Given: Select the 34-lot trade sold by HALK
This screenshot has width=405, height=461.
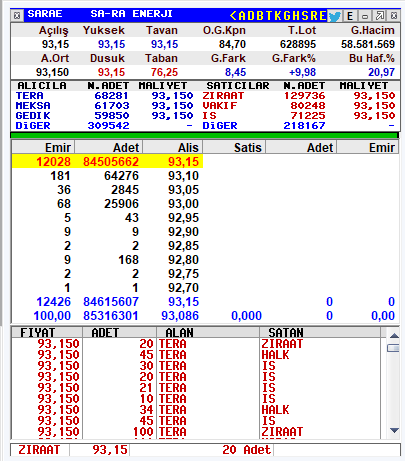Looking at the screenshot, I should [196, 410].
